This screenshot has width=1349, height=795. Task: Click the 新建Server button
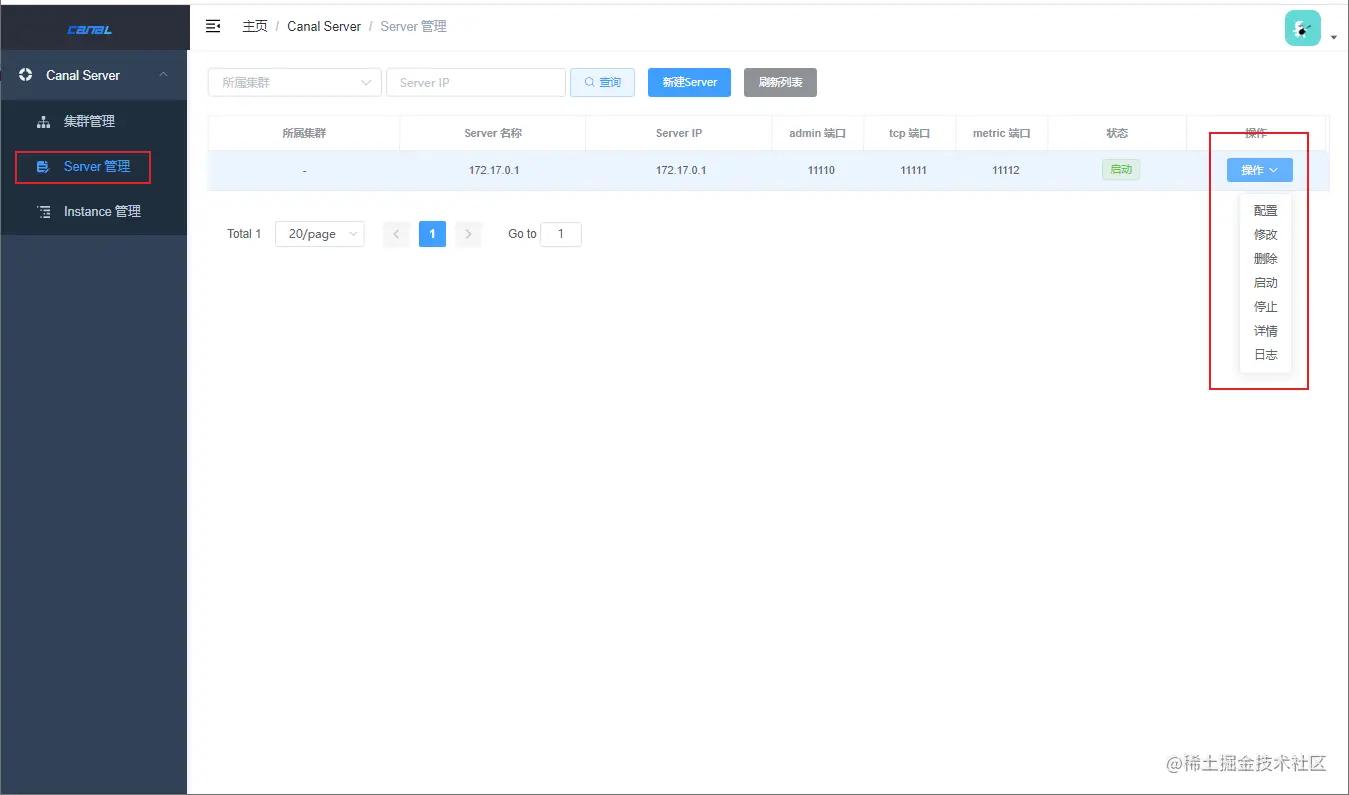pyautogui.click(x=689, y=82)
